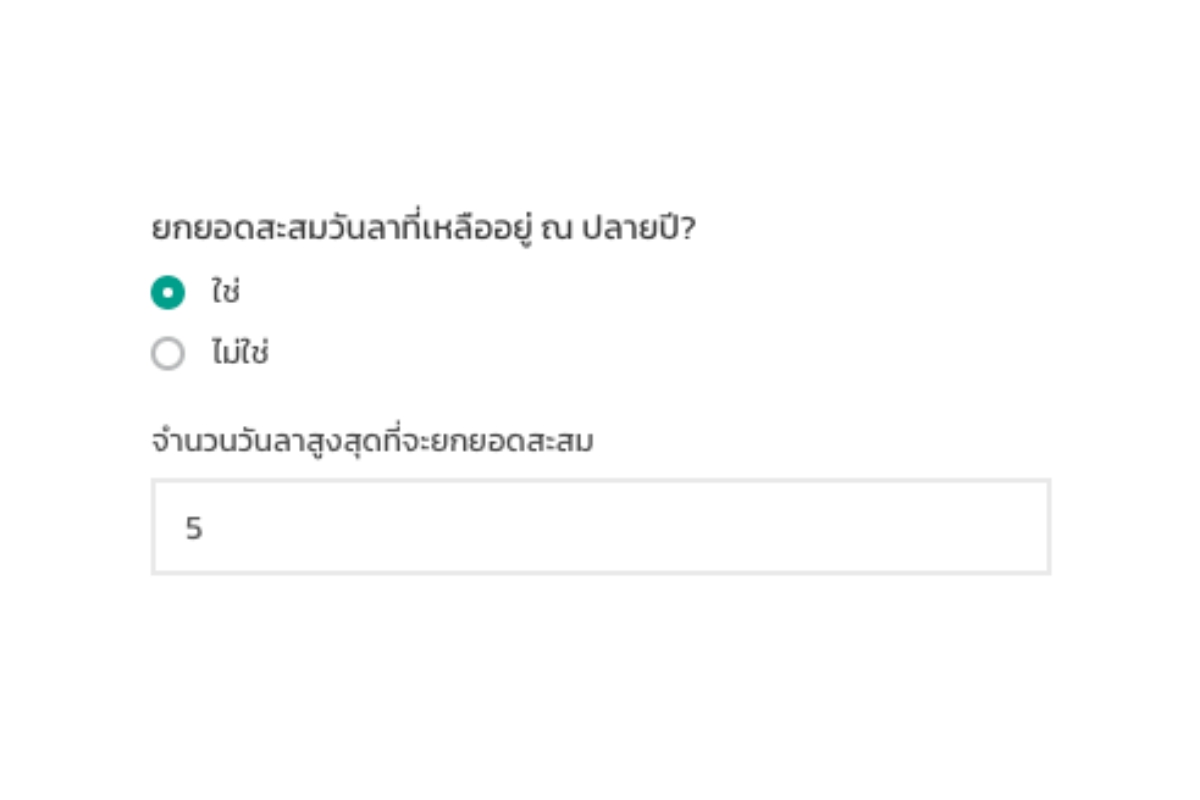
Task: Enable leave carry-over by selecting "ใช่"
Action: pos(168,293)
